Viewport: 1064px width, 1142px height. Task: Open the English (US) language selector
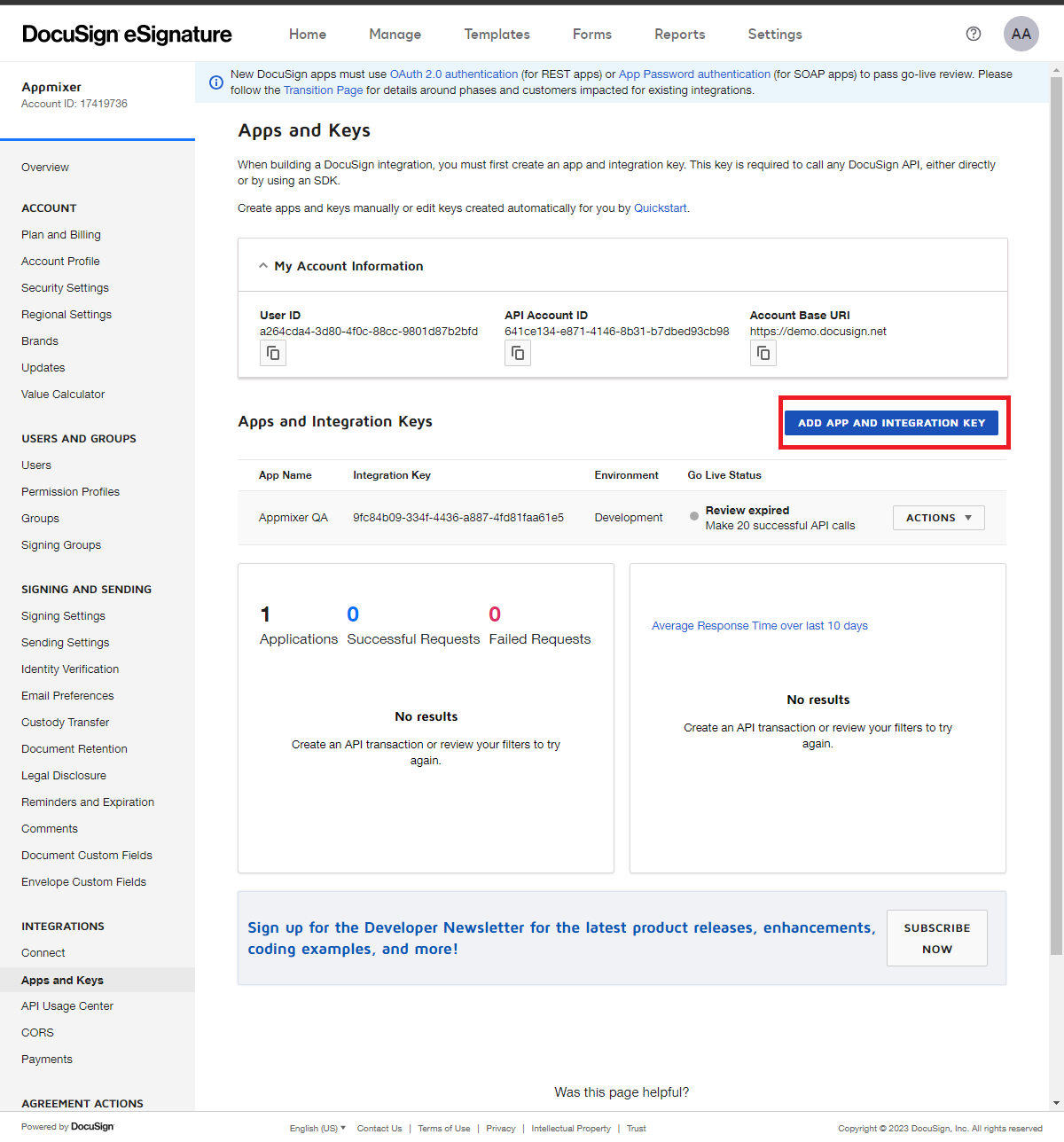point(317,1128)
